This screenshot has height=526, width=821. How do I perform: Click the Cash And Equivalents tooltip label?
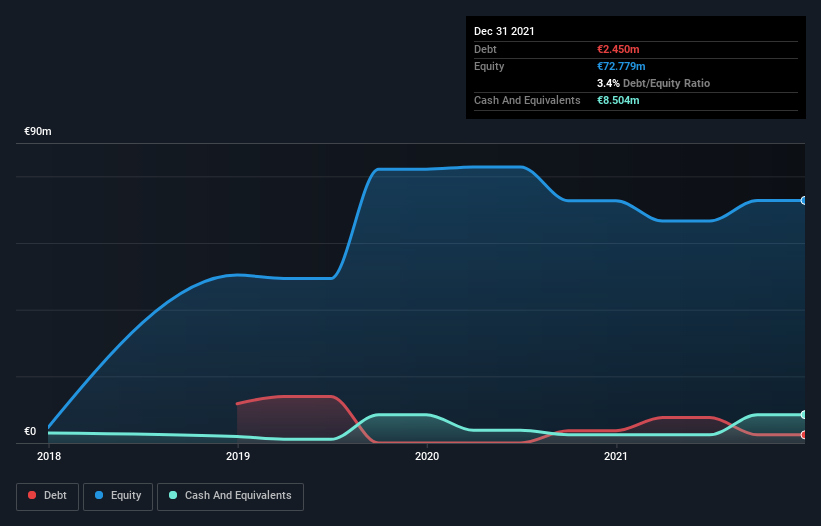(527, 100)
